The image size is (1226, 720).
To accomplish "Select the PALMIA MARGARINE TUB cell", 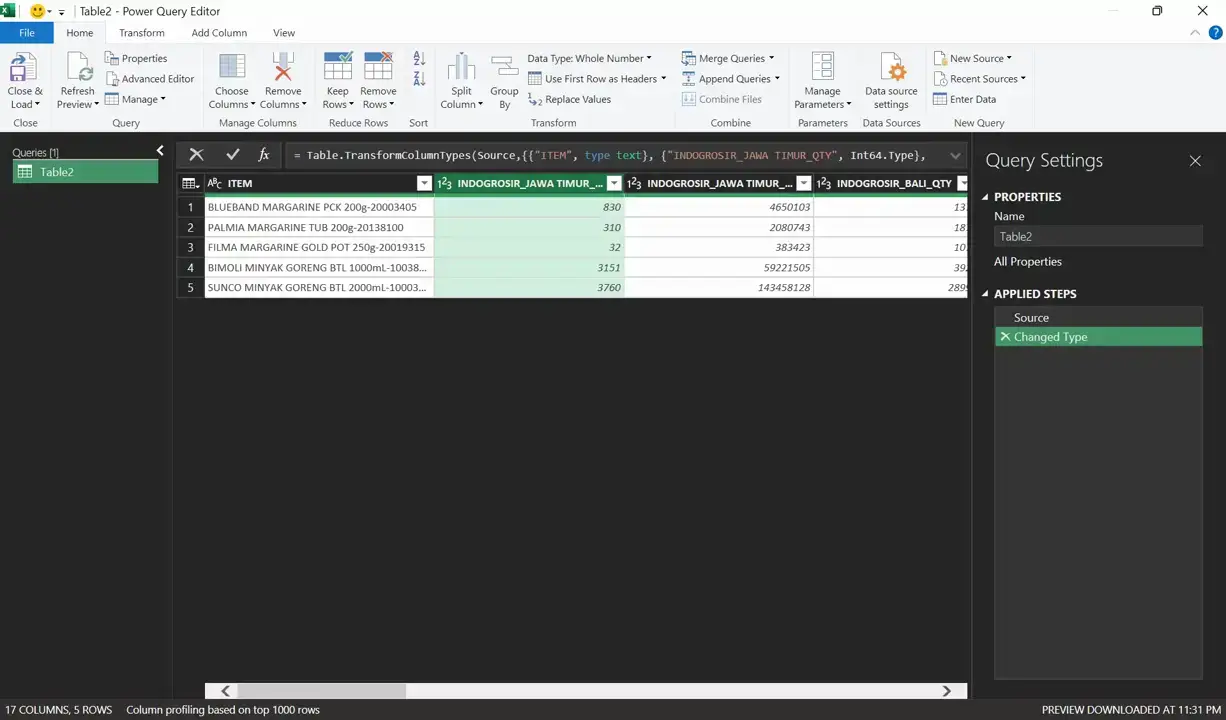I will pos(319,227).
